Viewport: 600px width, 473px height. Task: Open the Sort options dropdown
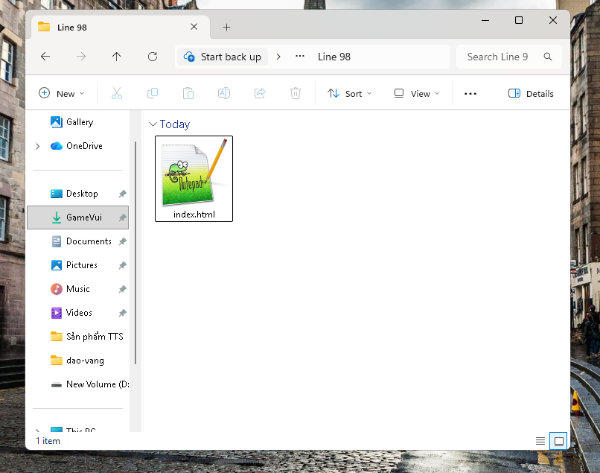[x=349, y=93]
